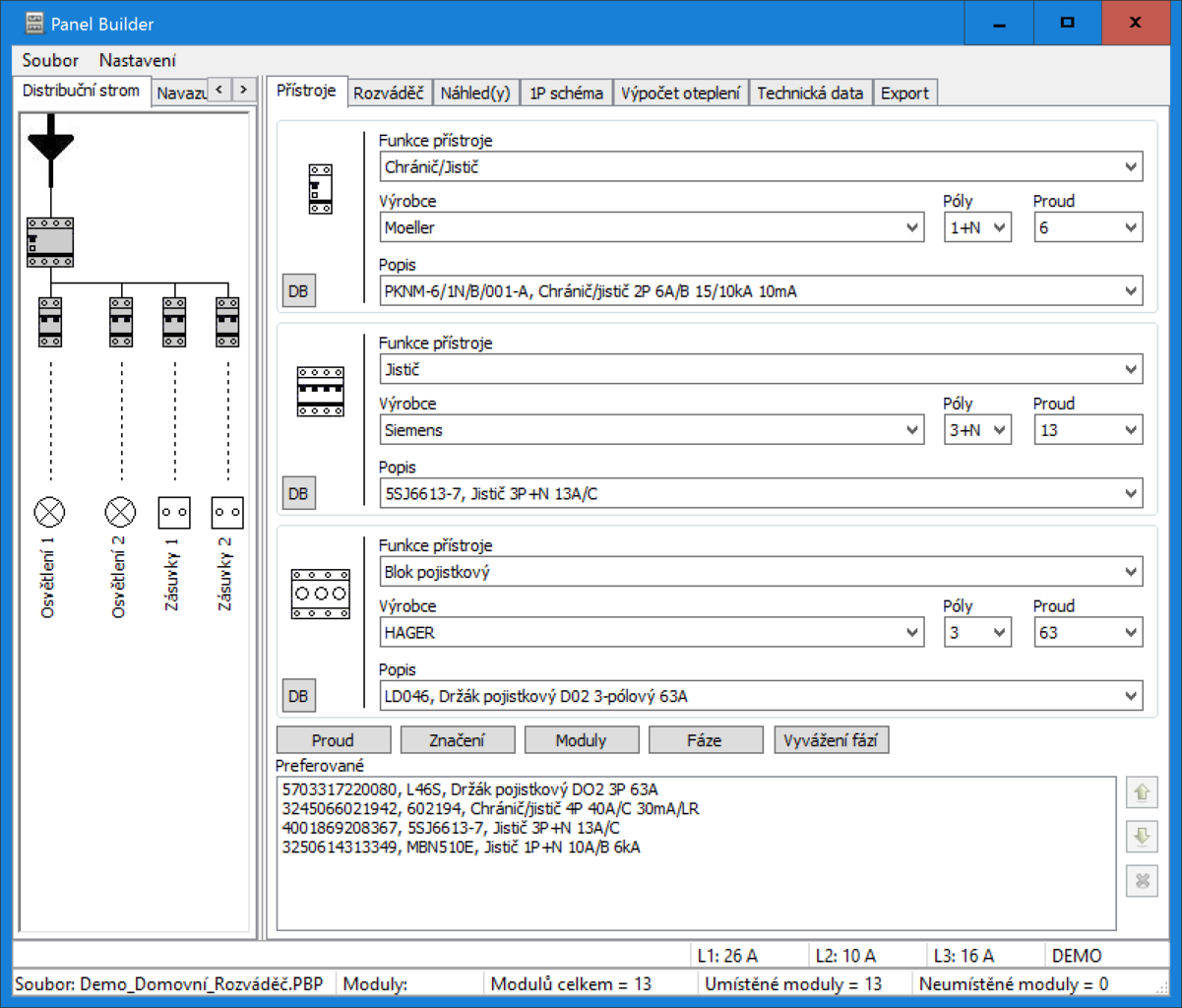Switch to the Náhled(y) tab

[475, 94]
